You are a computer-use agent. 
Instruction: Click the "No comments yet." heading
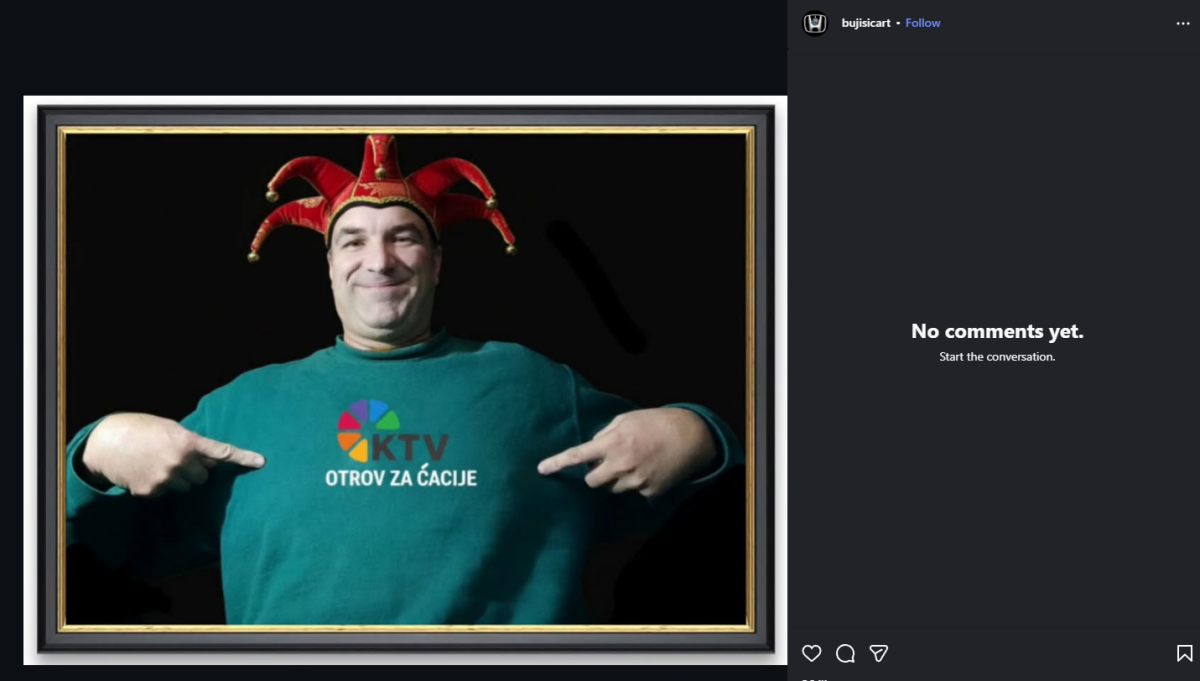997,332
